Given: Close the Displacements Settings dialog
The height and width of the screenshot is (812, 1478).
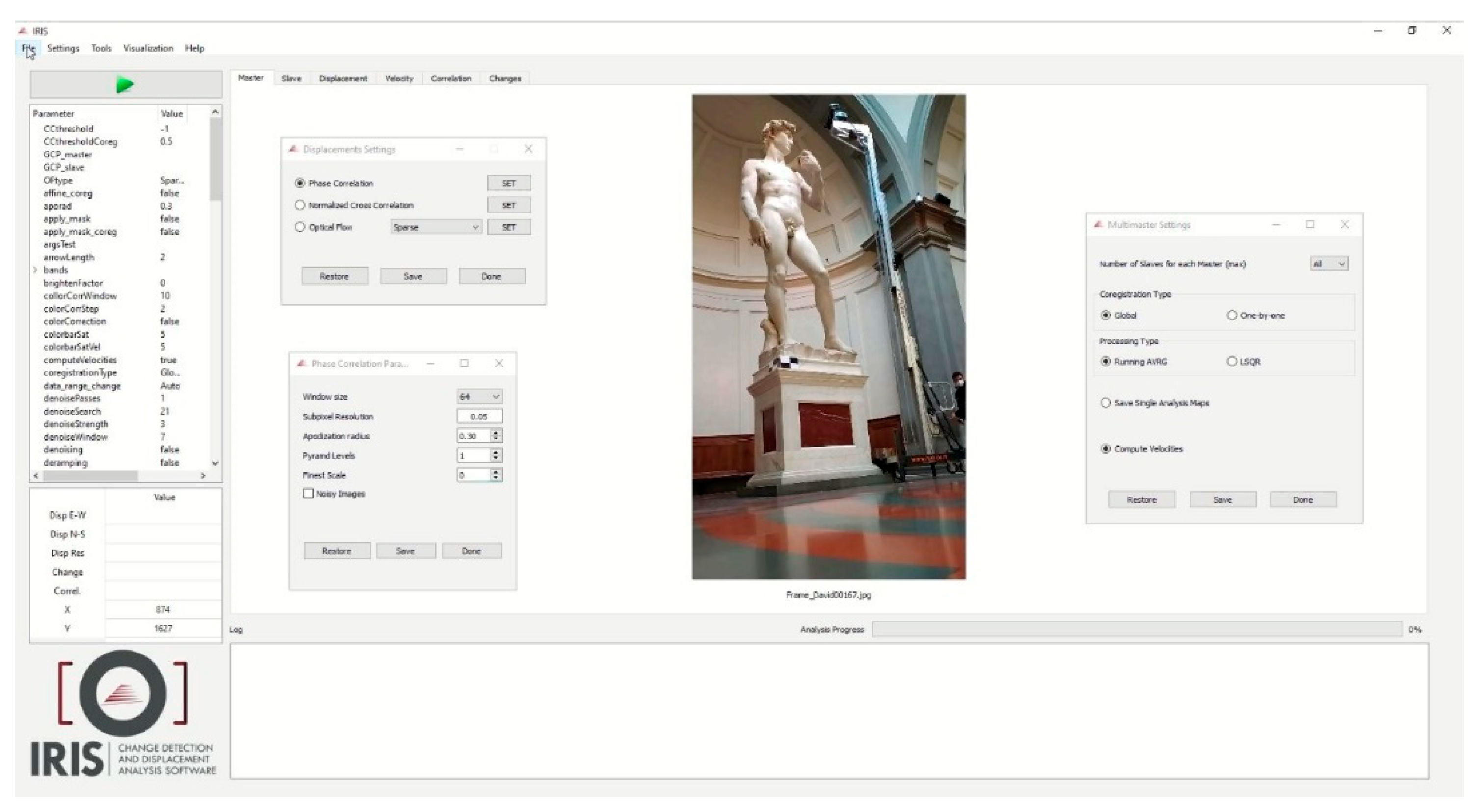Looking at the screenshot, I should [x=528, y=149].
